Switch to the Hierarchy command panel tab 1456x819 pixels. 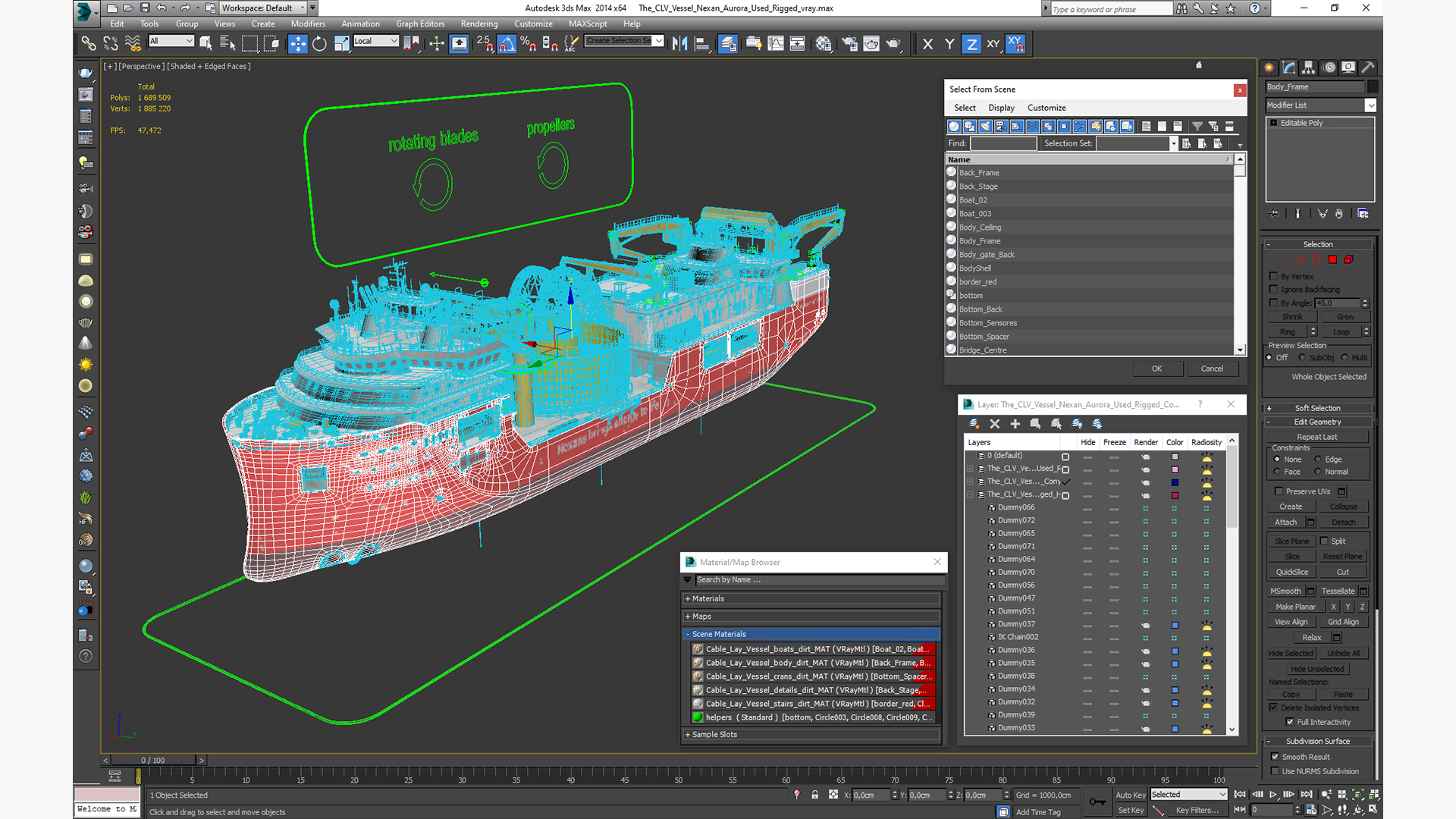coord(1308,67)
